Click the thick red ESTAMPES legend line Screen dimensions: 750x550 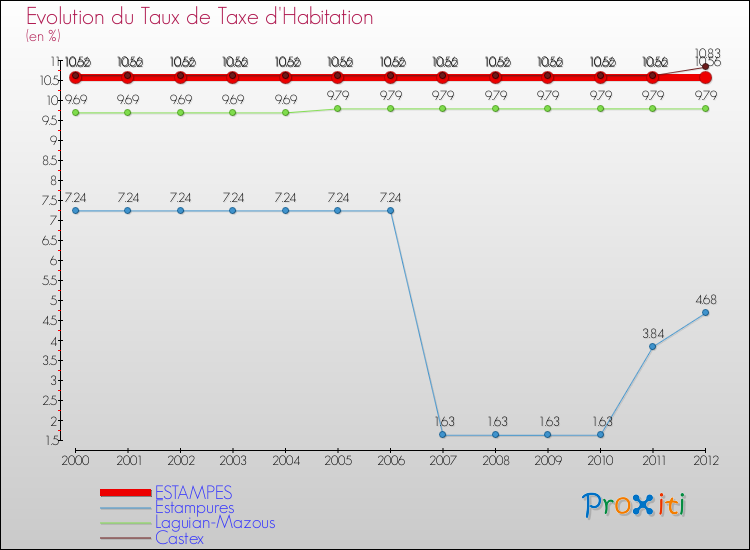[x=126, y=493]
